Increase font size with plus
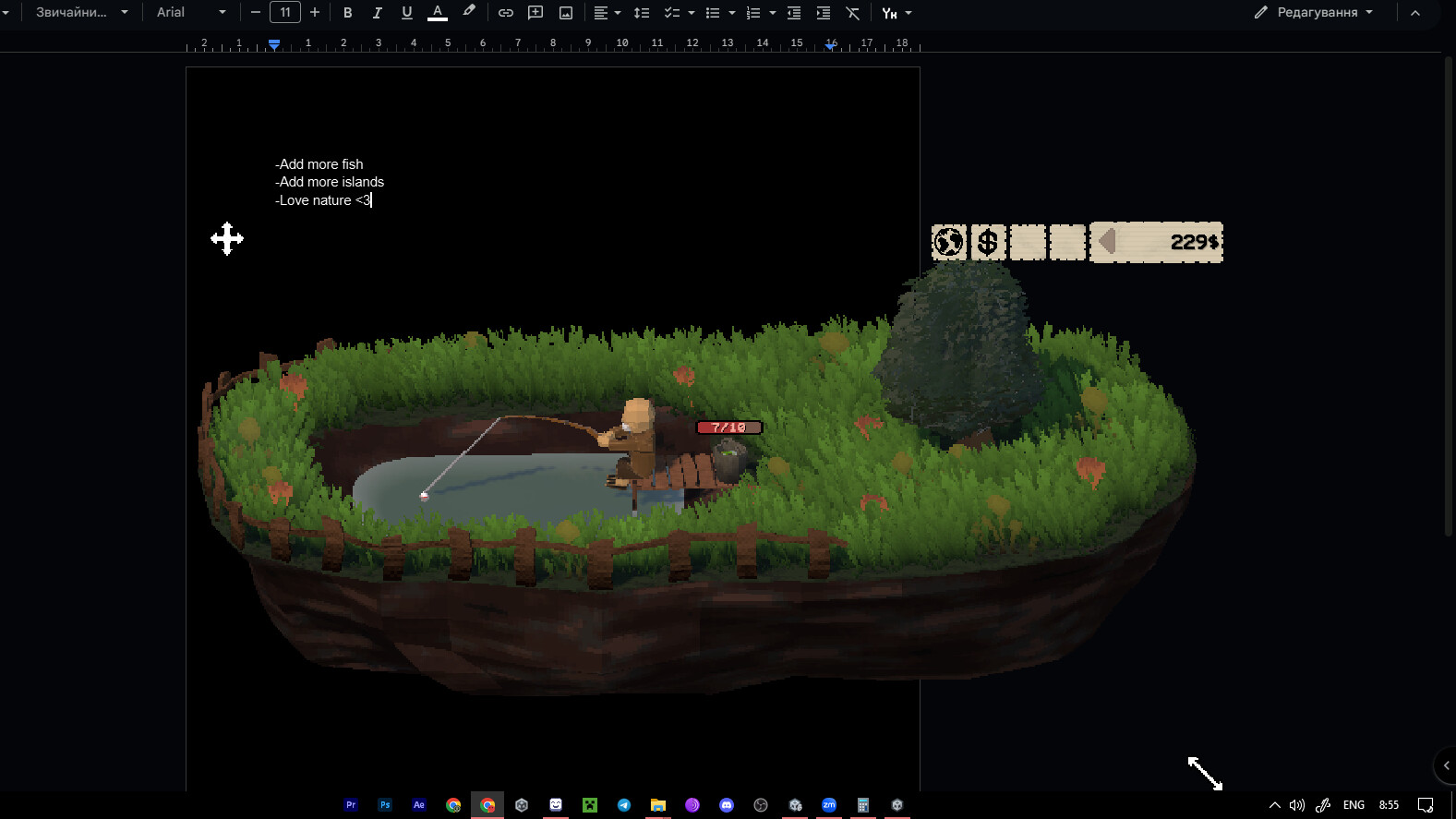Image resolution: width=1456 pixels, height=819 pixels. 315,12
